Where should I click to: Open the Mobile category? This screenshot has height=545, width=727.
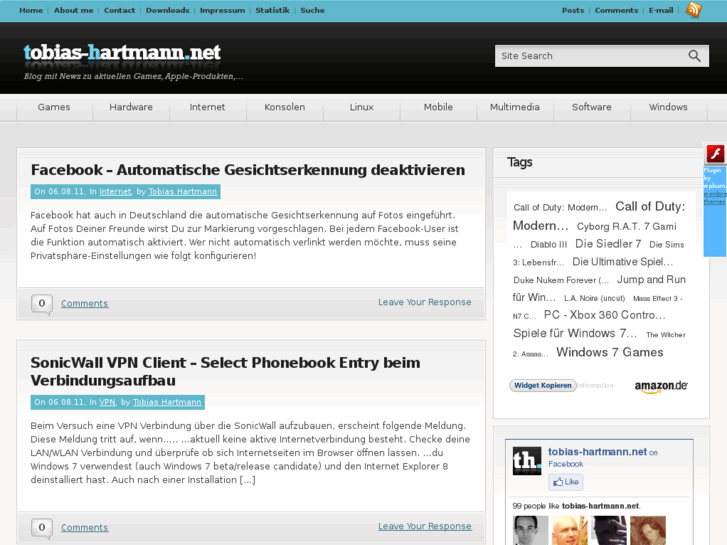point(438,107)
